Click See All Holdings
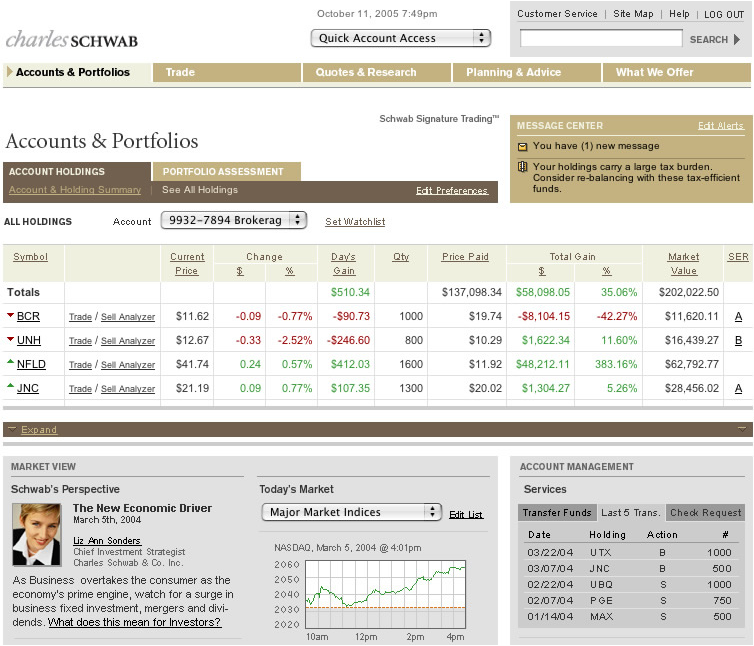 click(200, 190)
